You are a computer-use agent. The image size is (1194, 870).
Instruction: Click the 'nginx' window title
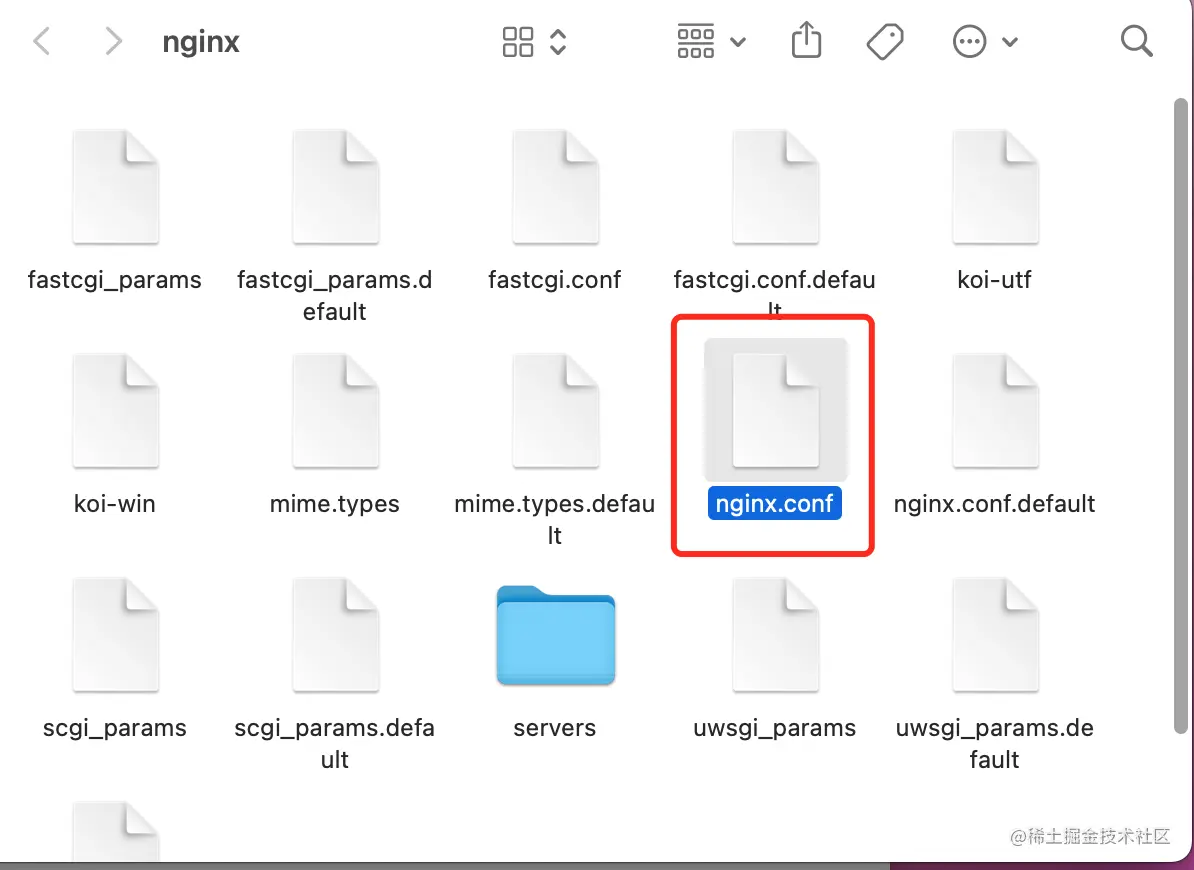pos(201,42)
